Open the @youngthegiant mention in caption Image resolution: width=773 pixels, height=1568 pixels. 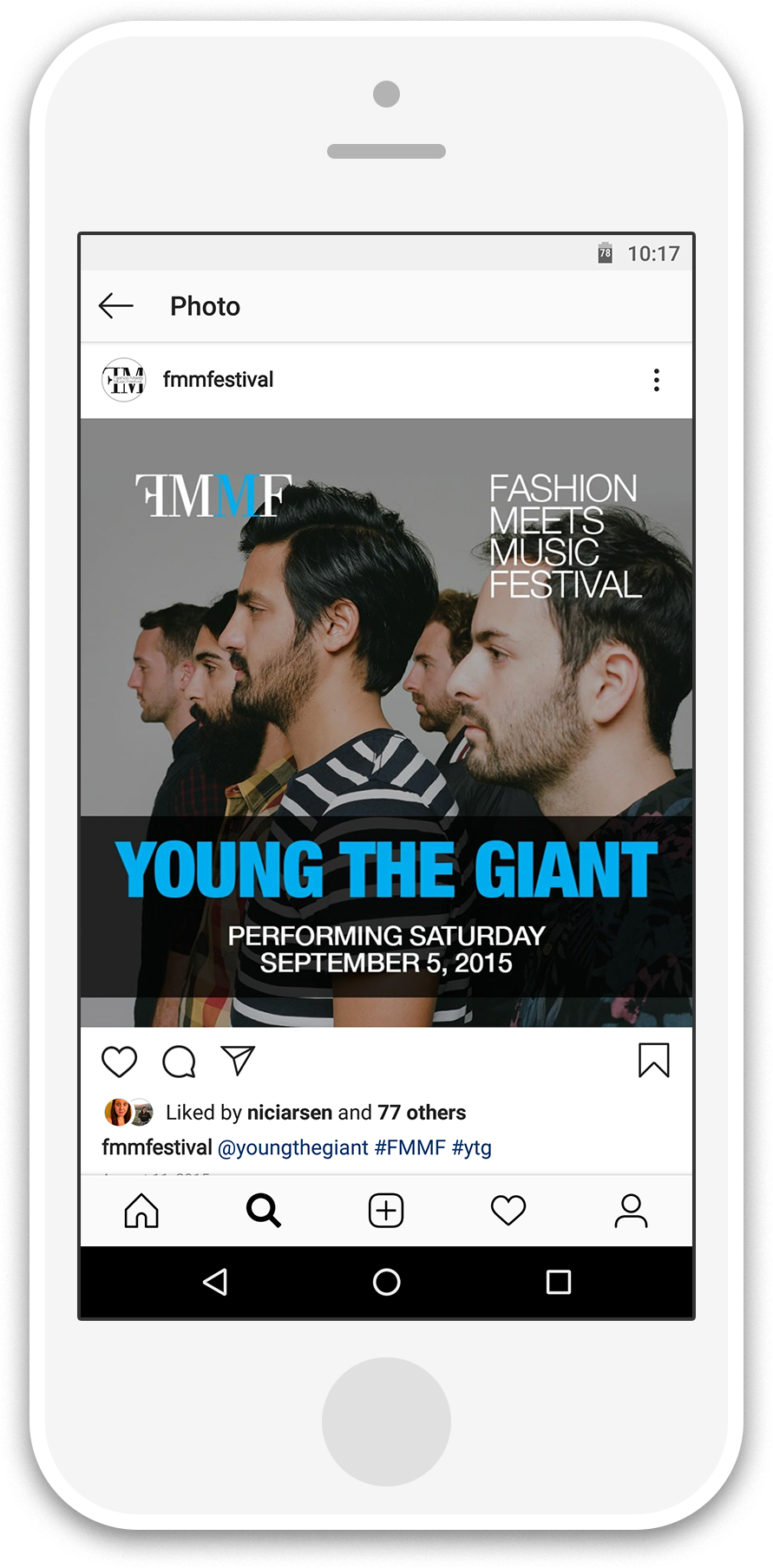click(x=293, y=1148)
